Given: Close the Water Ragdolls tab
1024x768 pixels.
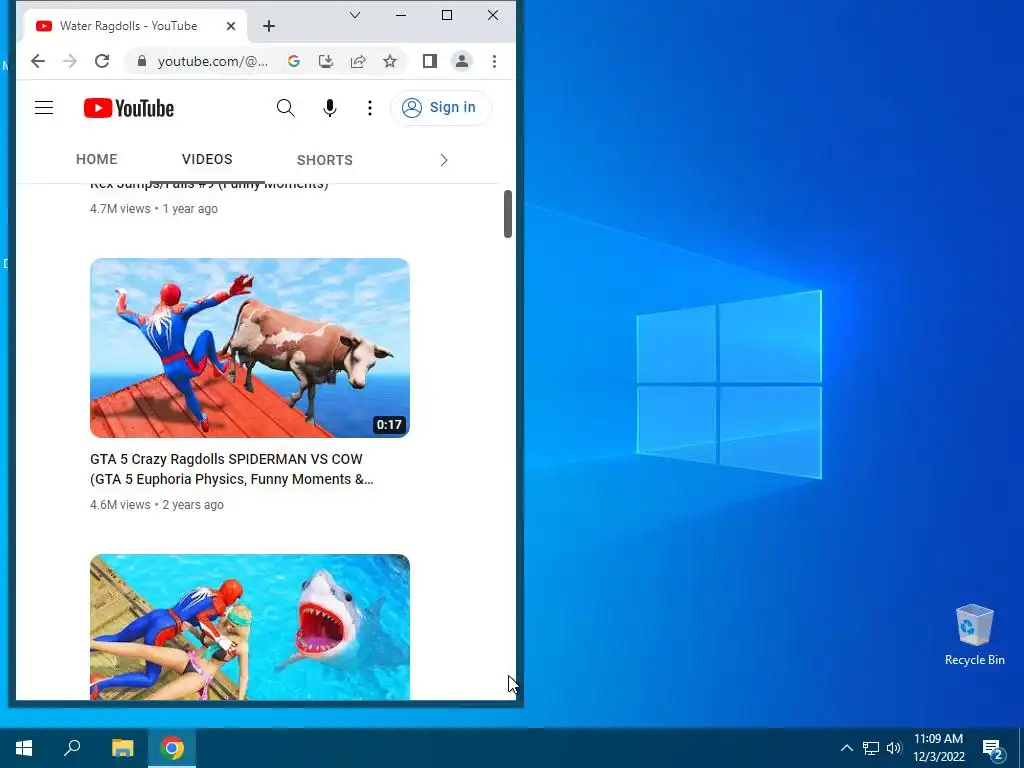Looking at the screenshot, I should [x=231, y=26].
